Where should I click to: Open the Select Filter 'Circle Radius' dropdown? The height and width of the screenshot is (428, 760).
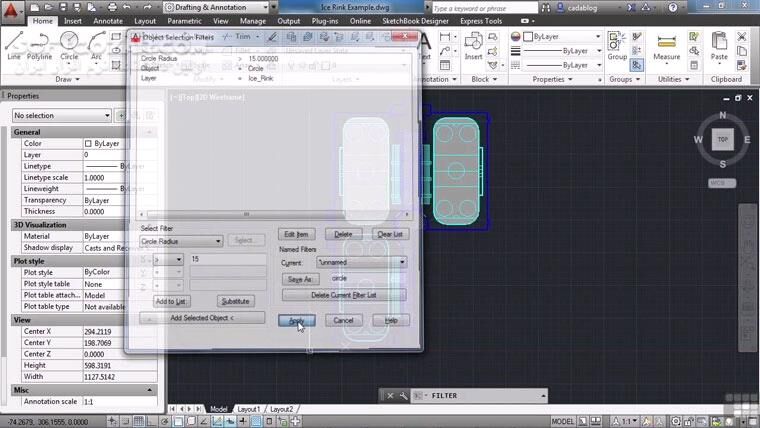click(180, 241)
